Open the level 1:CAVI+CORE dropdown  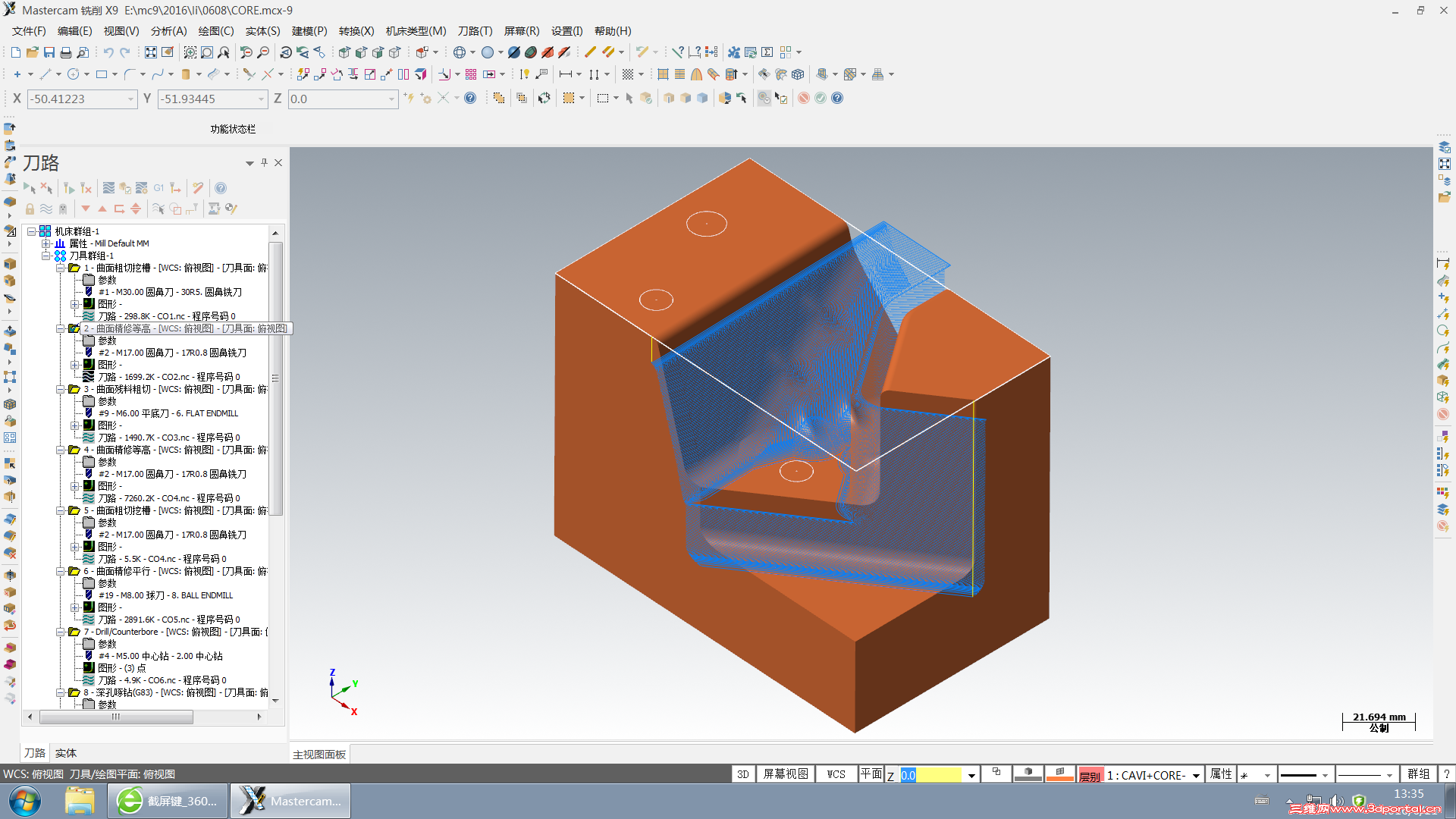[1196, 775]
